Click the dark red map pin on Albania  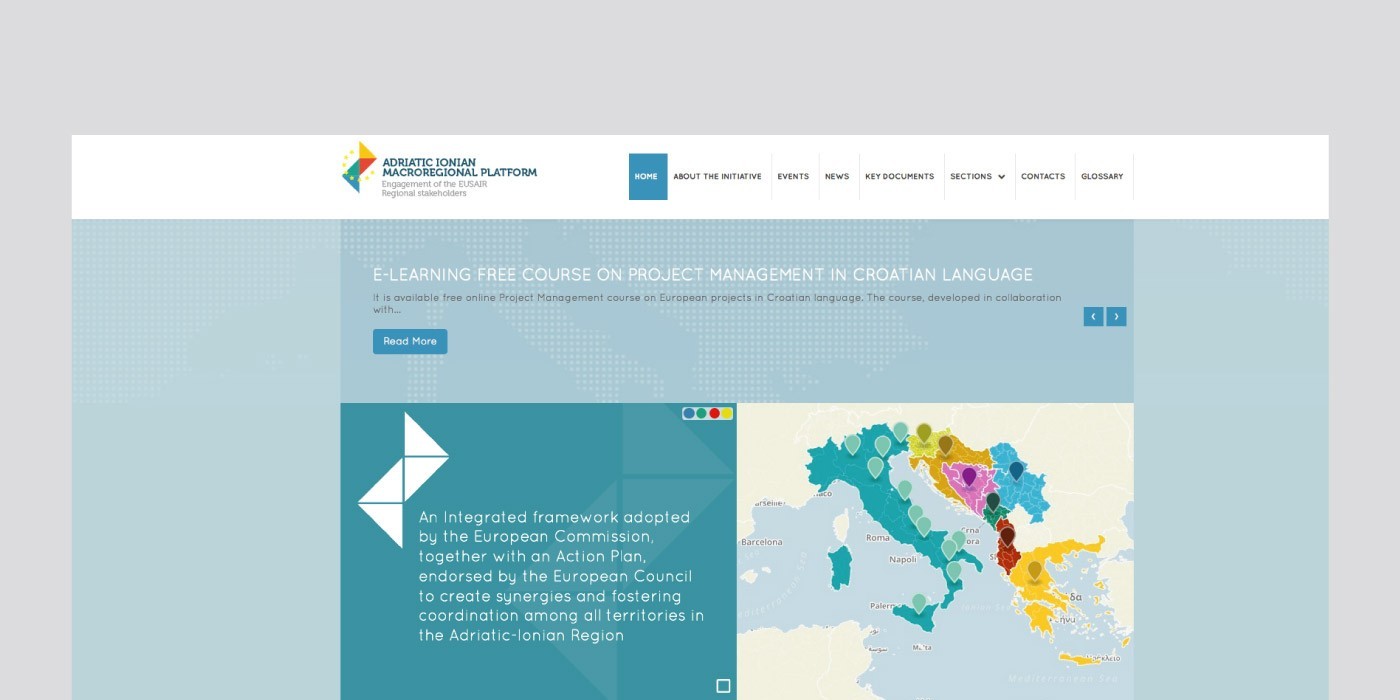(x=1007, y=535)
